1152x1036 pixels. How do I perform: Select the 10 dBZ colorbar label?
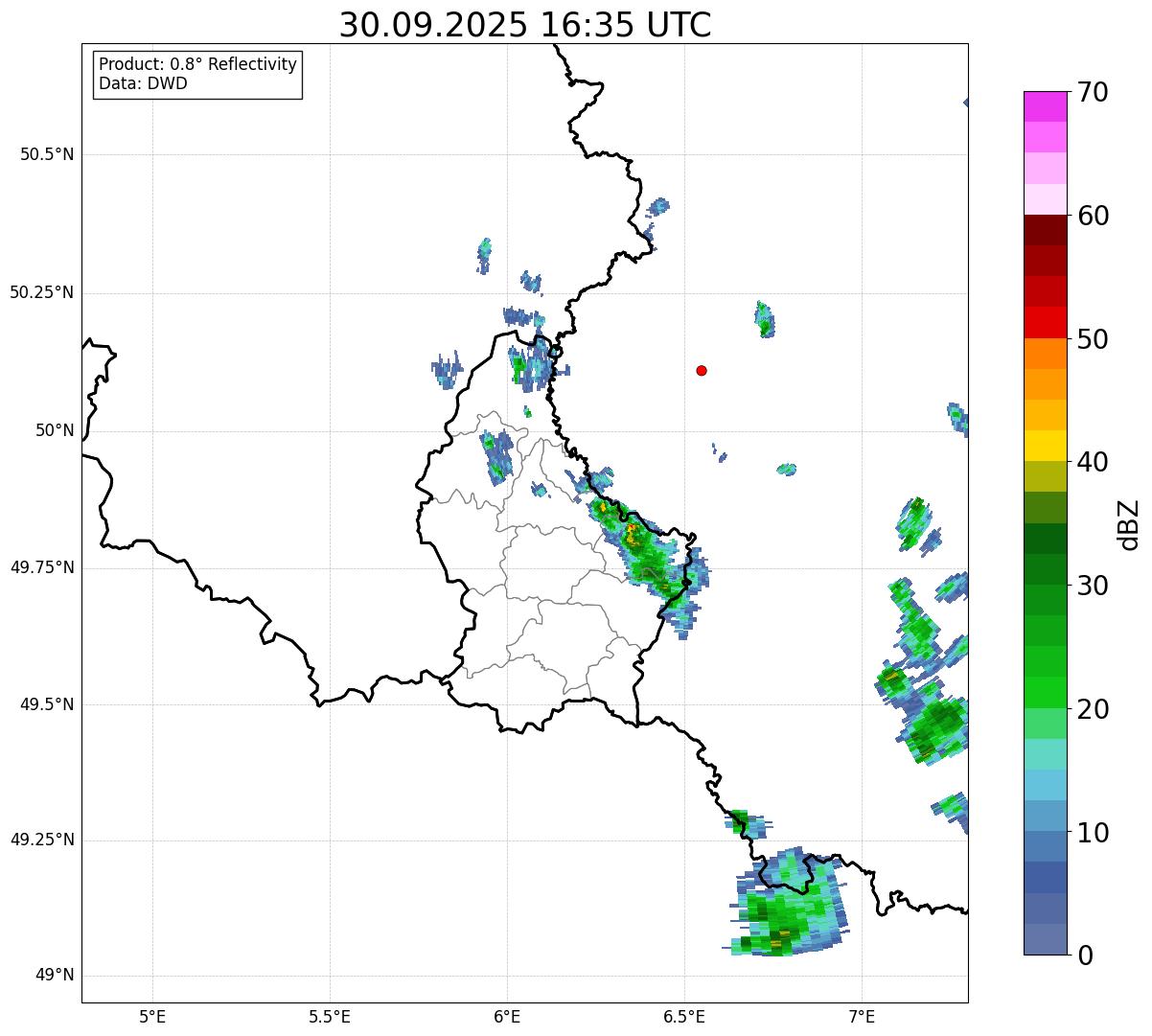(x=1093, y=832)
